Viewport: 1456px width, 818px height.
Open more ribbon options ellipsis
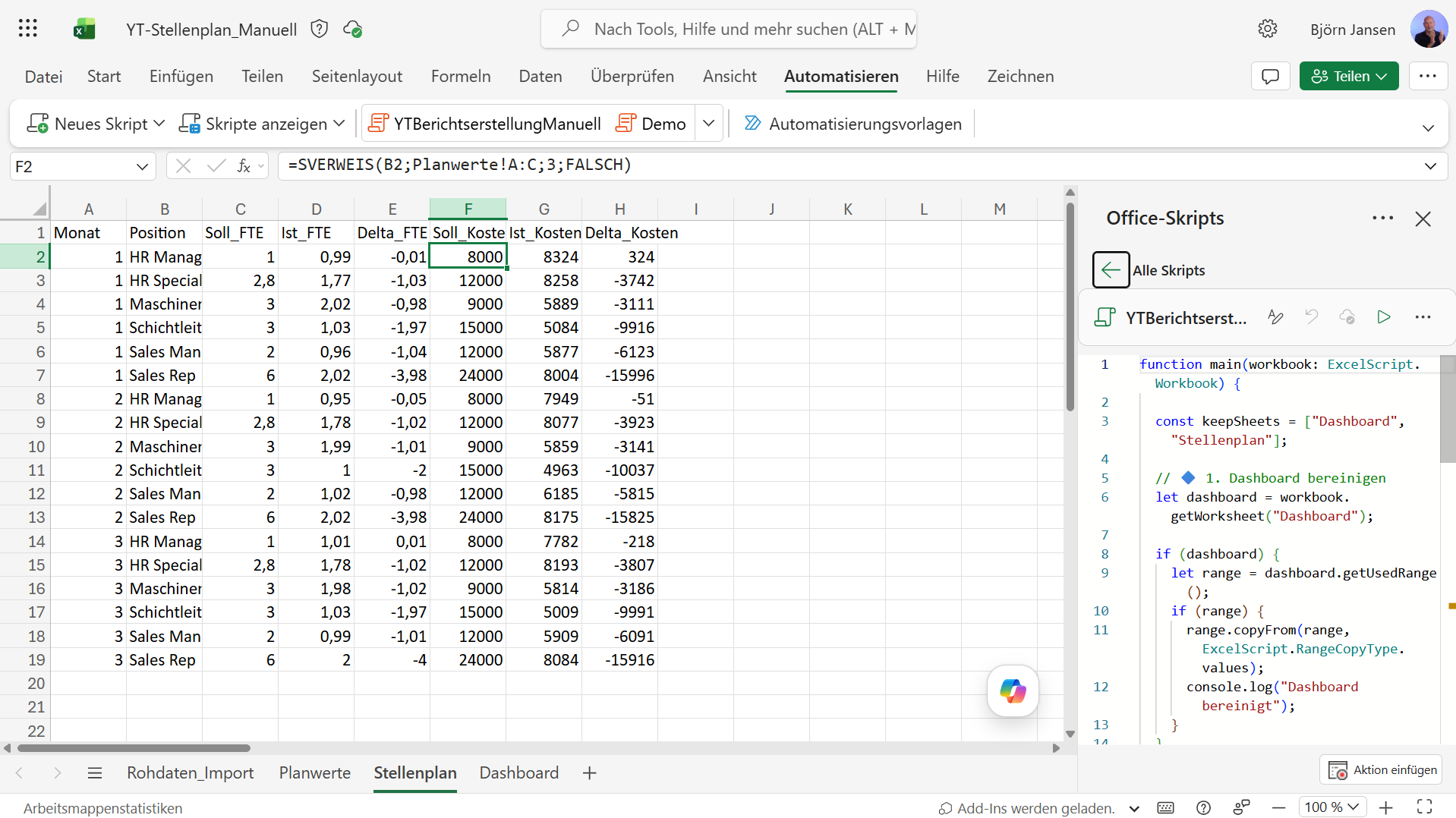[x=1428, y=76]
